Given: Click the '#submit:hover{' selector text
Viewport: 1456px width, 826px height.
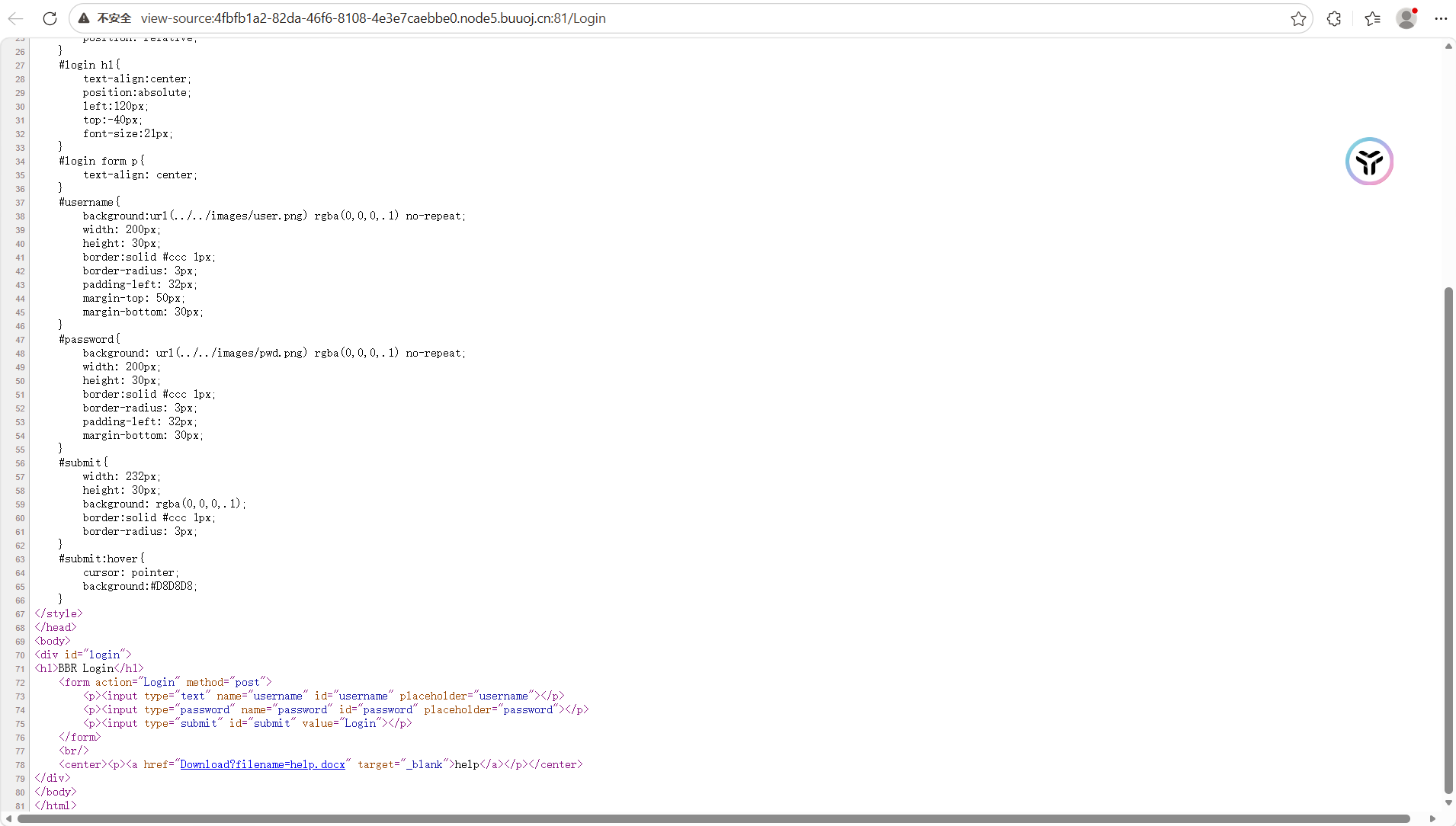Looking at the screenshot, I should tap(101, 559).
